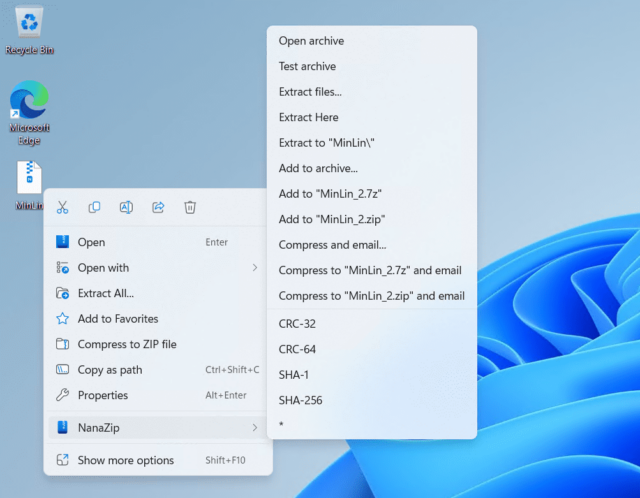Choose Extract All... entry

tap(157, 293)
